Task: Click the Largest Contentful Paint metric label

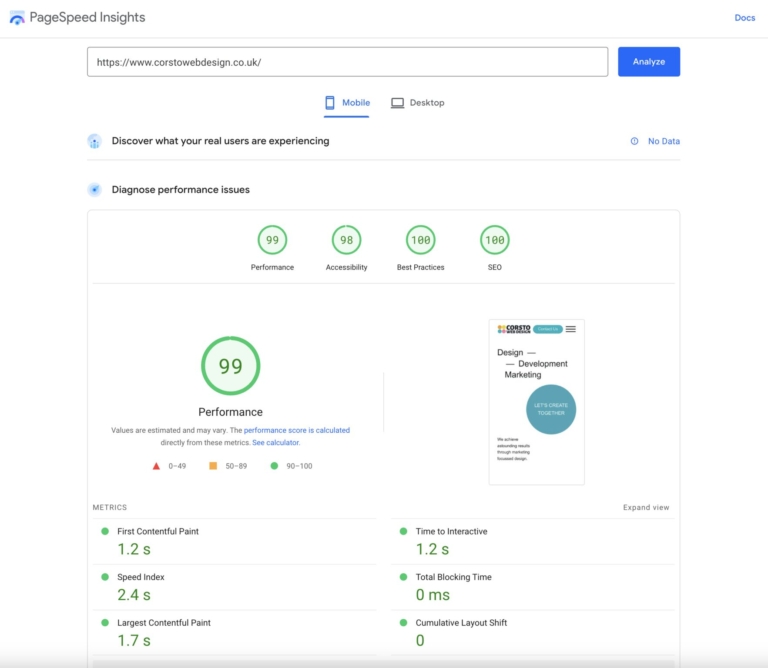Action: click(164, 622)
